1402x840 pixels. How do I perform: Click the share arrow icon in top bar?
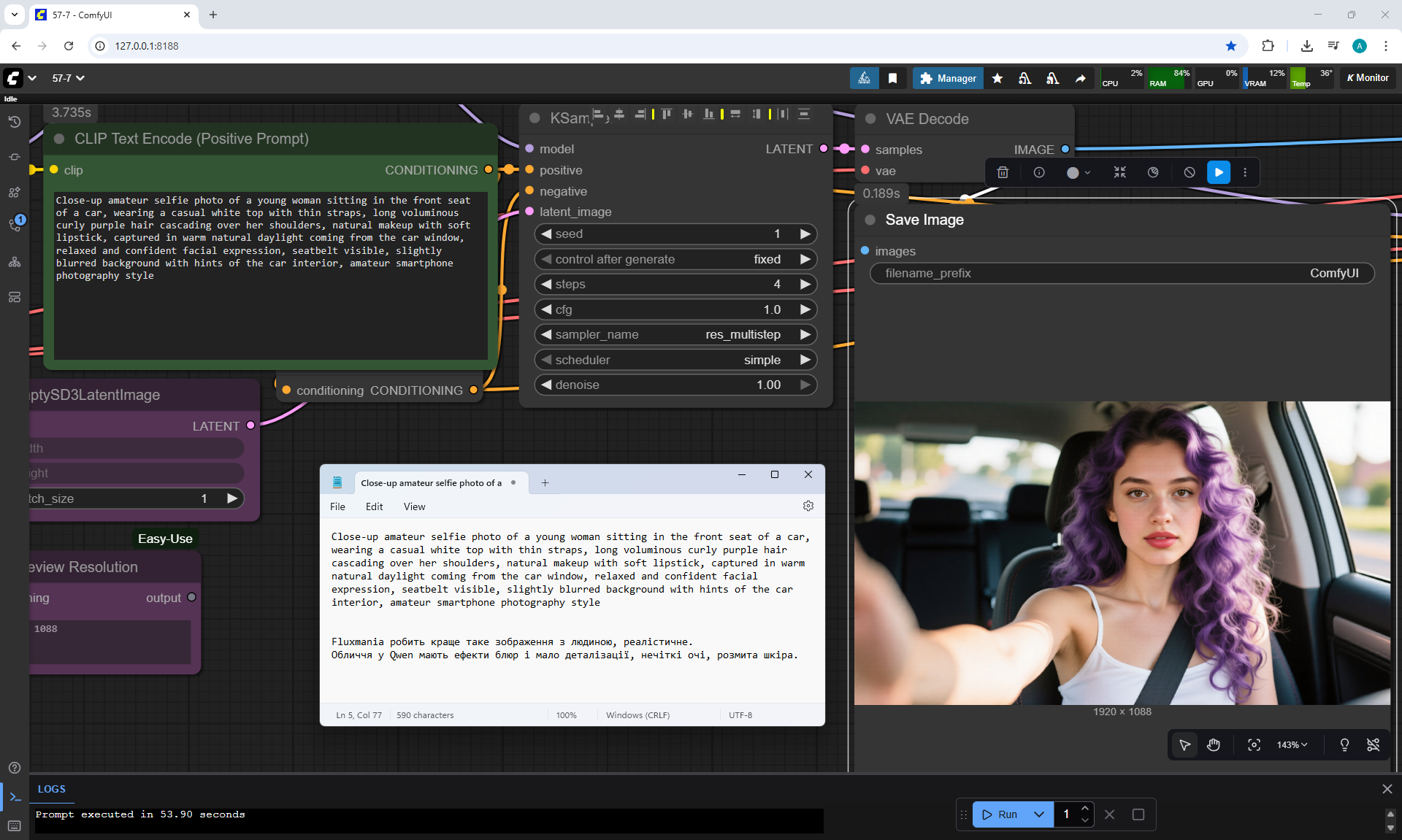[x=1080, y=78]
